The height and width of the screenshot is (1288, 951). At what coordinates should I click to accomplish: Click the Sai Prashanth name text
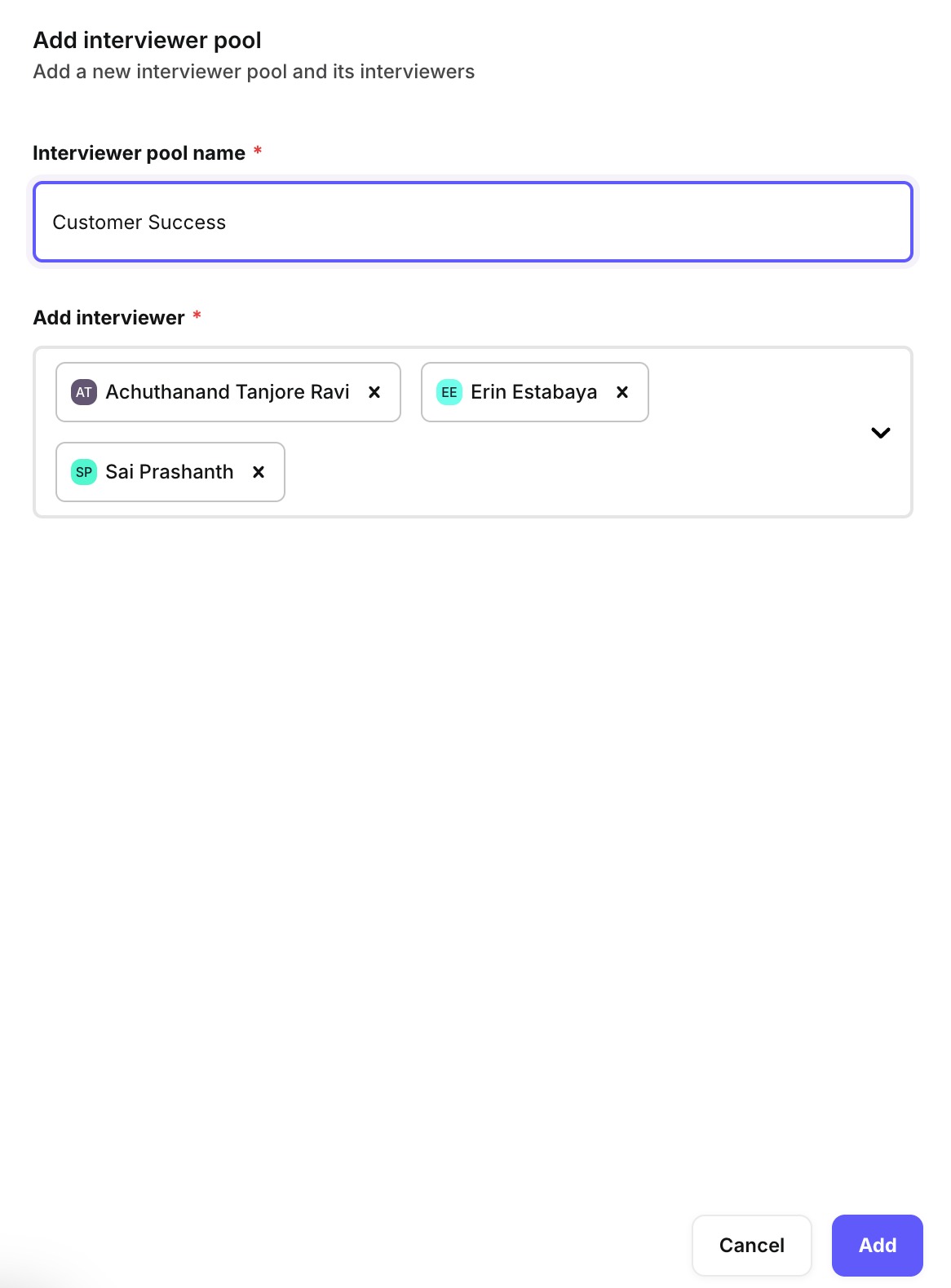[x=170, y=472]
